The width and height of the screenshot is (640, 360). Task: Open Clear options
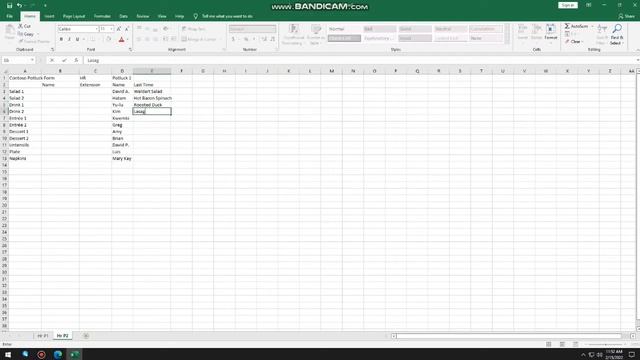574,42
